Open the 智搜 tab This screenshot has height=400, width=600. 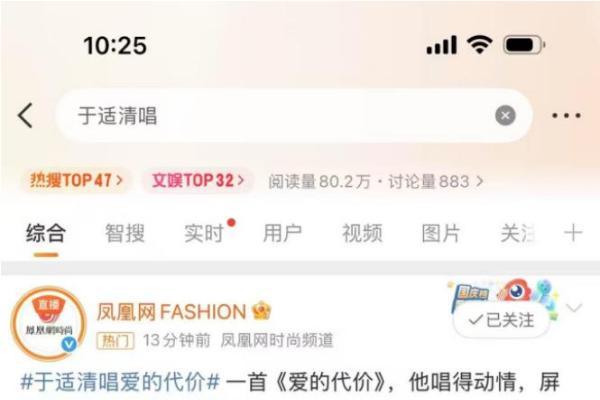click(x=125, y=233)
